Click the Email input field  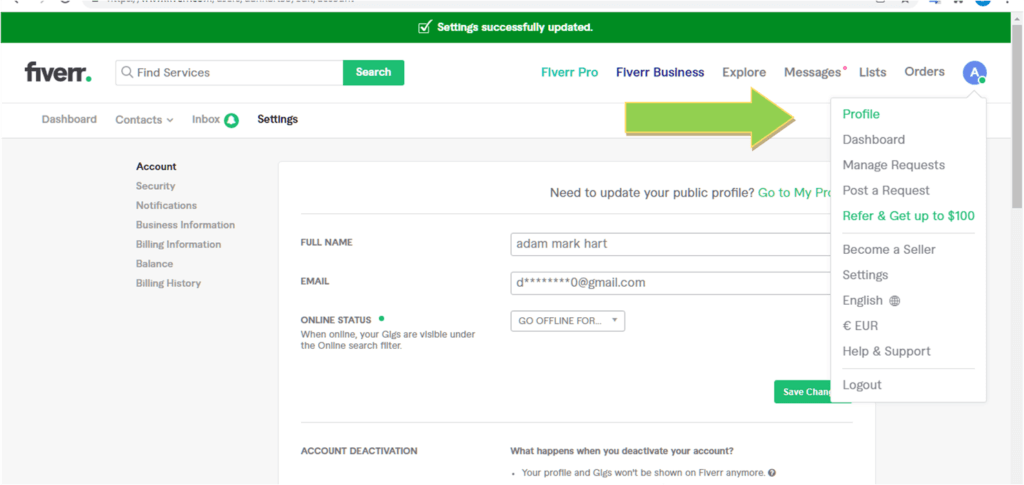coord(670,283)
